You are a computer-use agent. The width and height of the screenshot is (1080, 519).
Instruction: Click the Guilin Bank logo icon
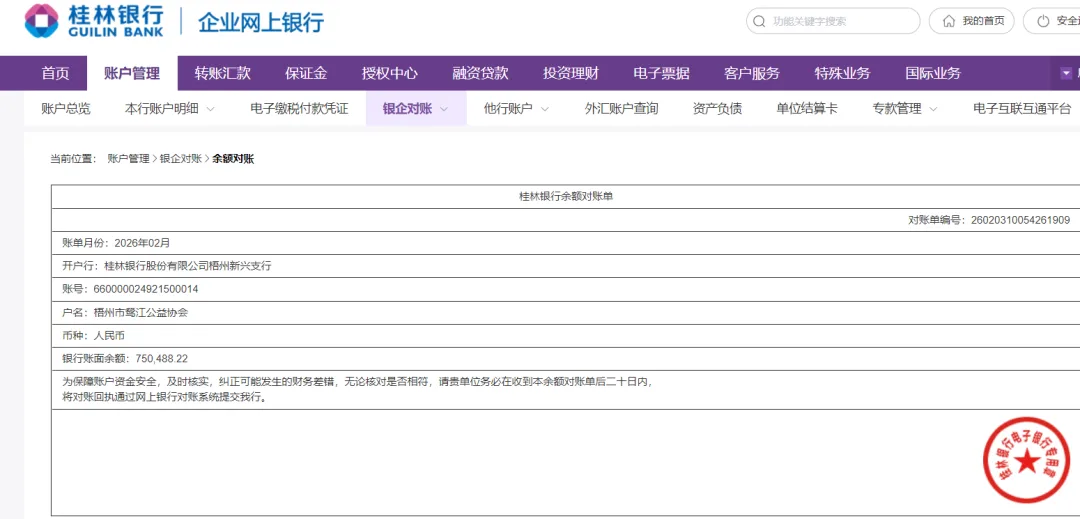click(41, 21)
